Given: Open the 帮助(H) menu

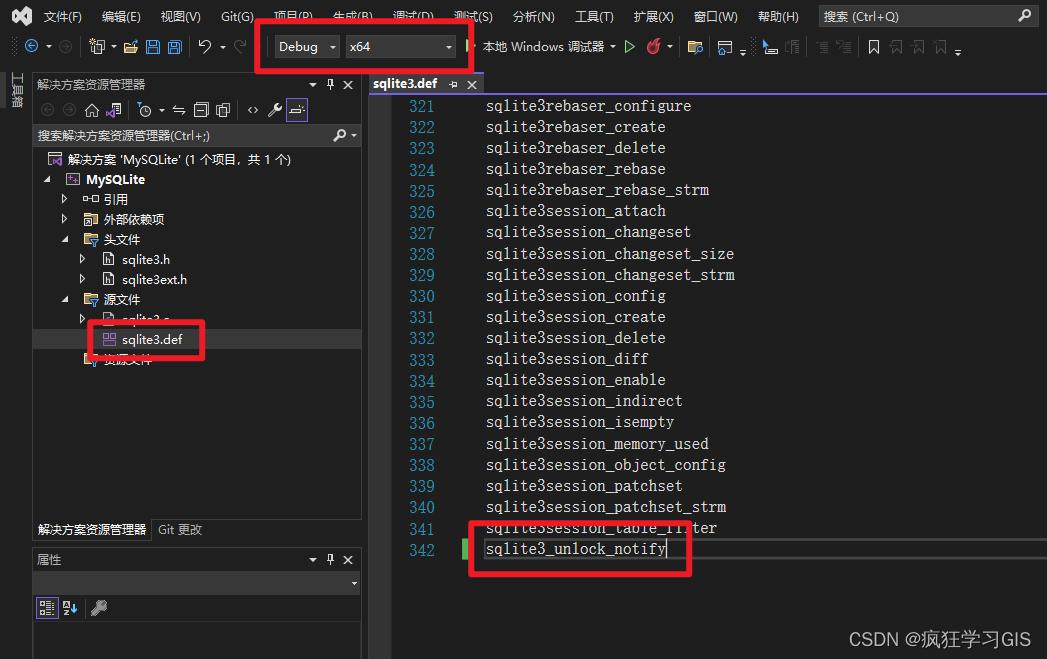Looking at the screenshot, I should [x=778, y=17].
